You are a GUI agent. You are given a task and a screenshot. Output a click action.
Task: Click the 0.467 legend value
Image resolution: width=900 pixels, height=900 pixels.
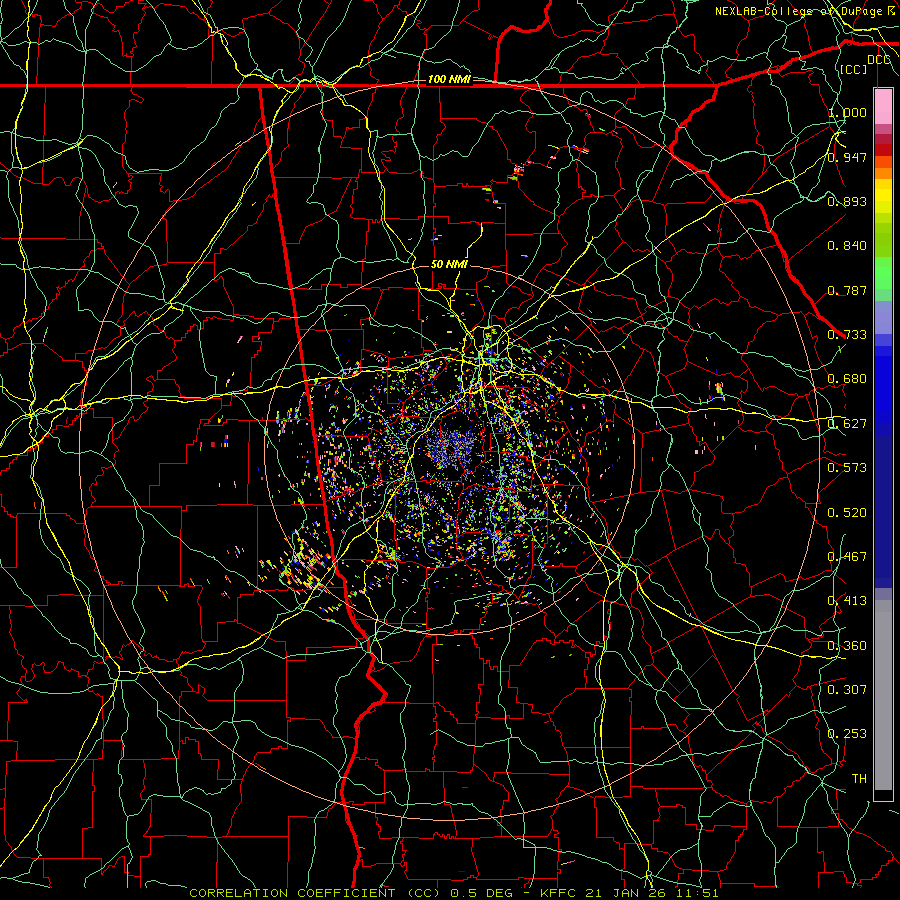tap(847, 557)
